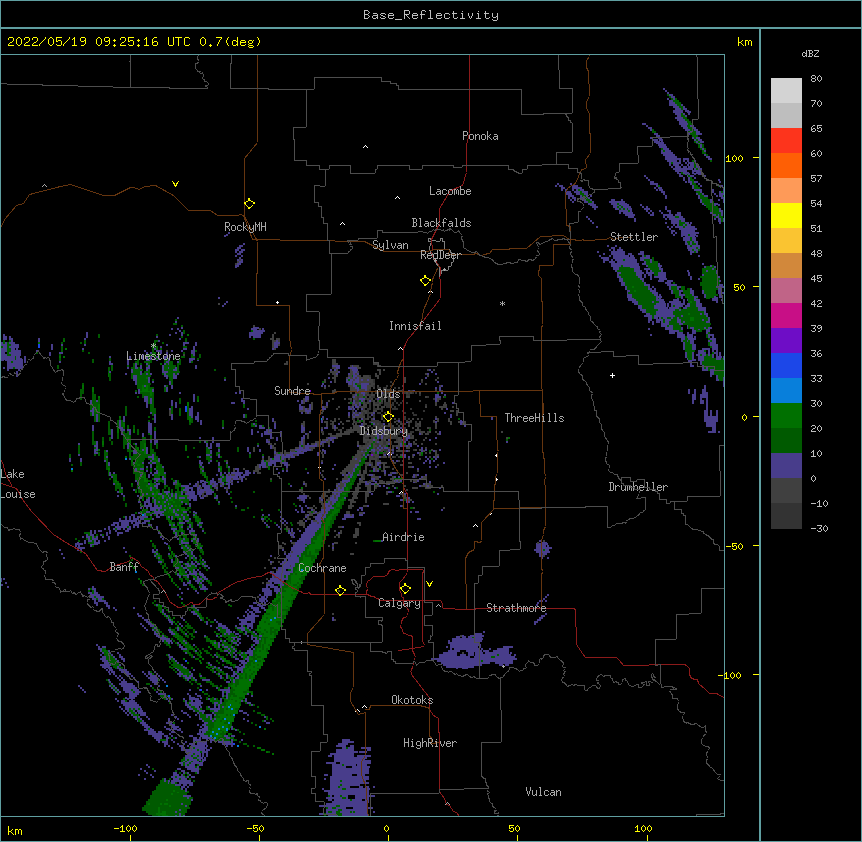The height and width of the screenshot is (842, 862).
Task: Click the yellow marker near RockyMH
Action: (249, 204)
